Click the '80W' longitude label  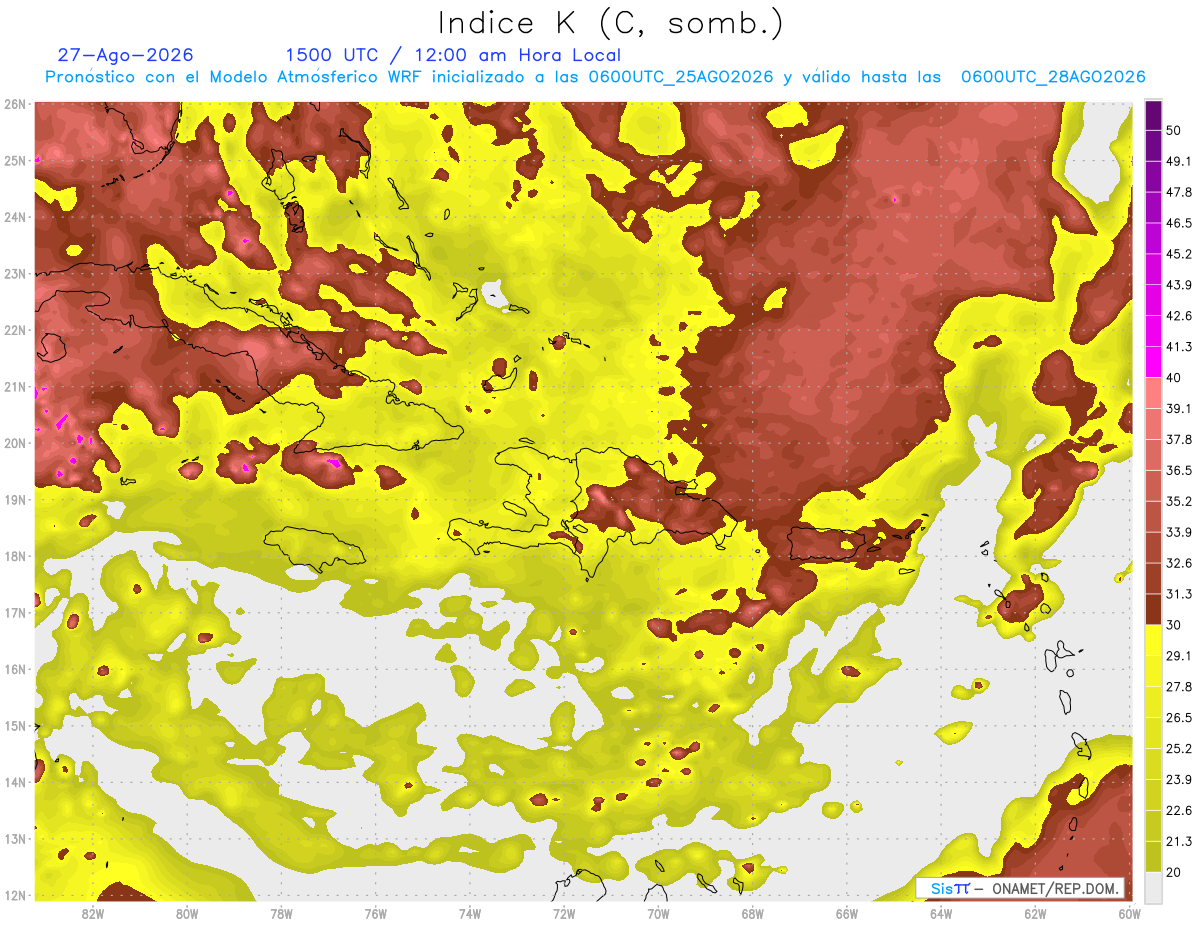click(187, 913)
